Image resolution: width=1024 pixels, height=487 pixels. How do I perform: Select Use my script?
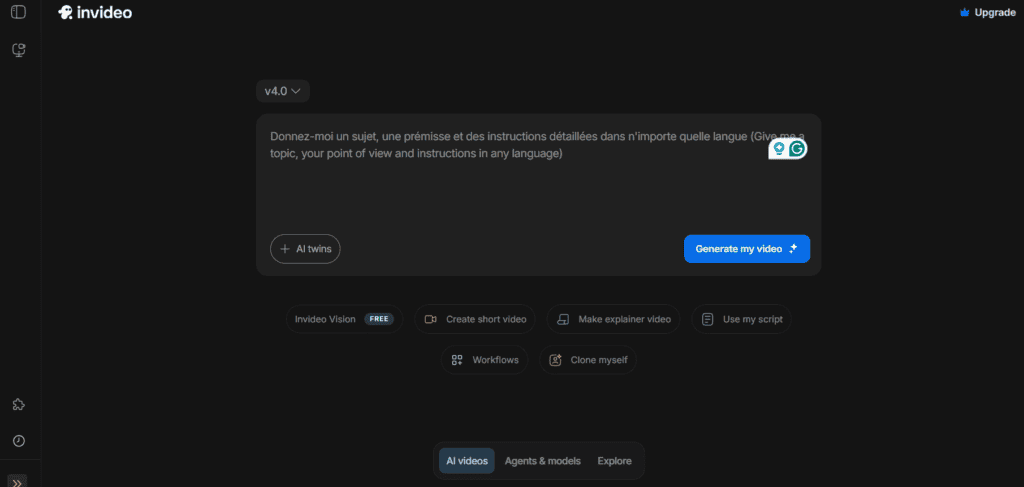(741, 319)
